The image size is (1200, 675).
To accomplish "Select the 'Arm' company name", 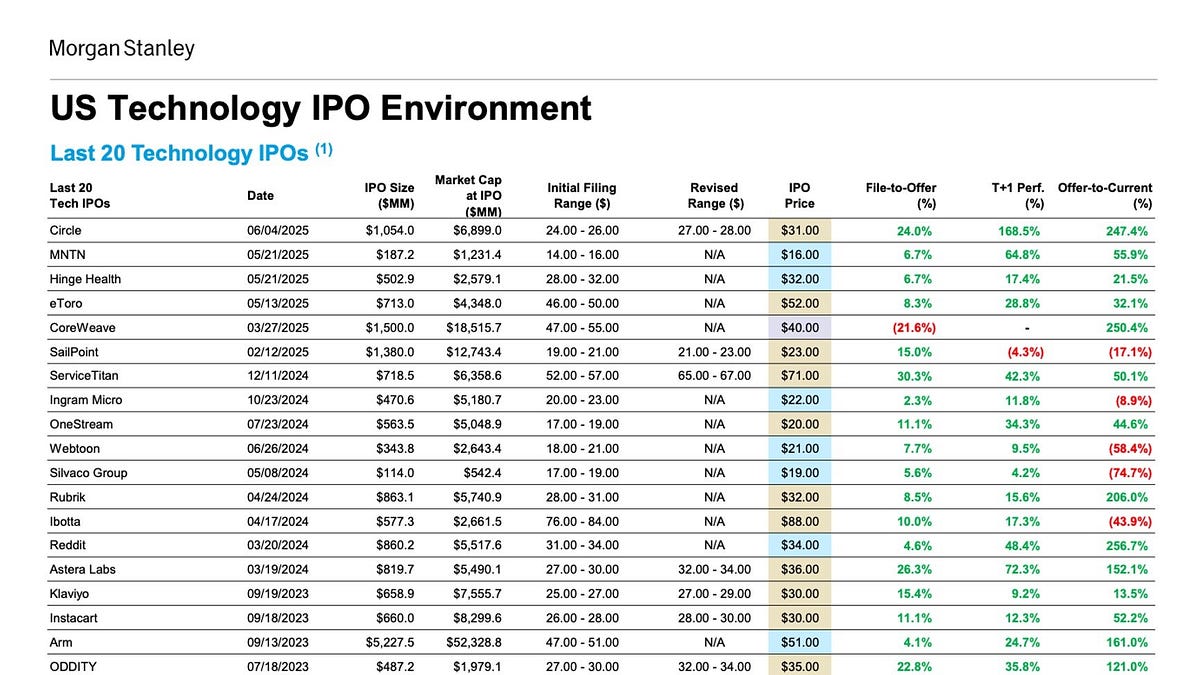I will tap(60, 642).
